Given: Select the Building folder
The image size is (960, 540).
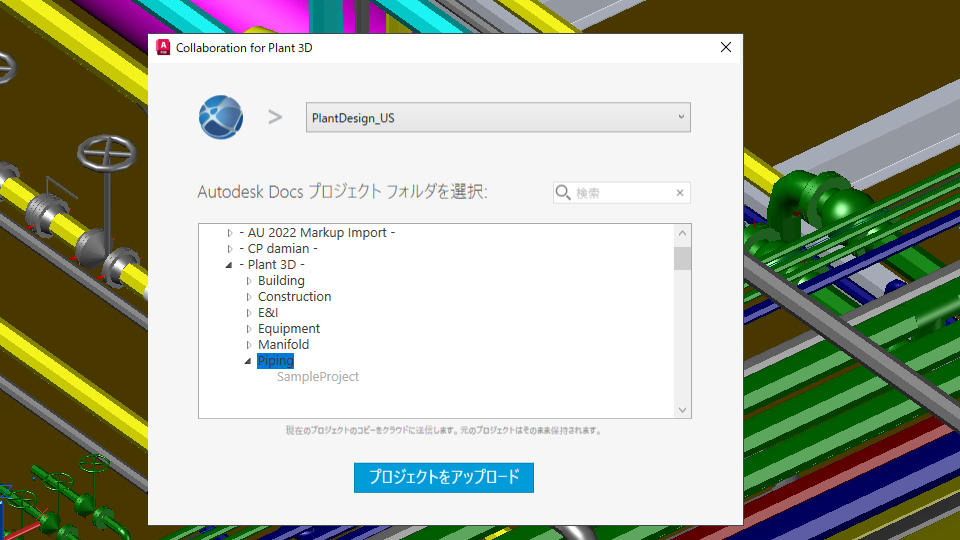Looking at the screenshot, I should 281,280.
